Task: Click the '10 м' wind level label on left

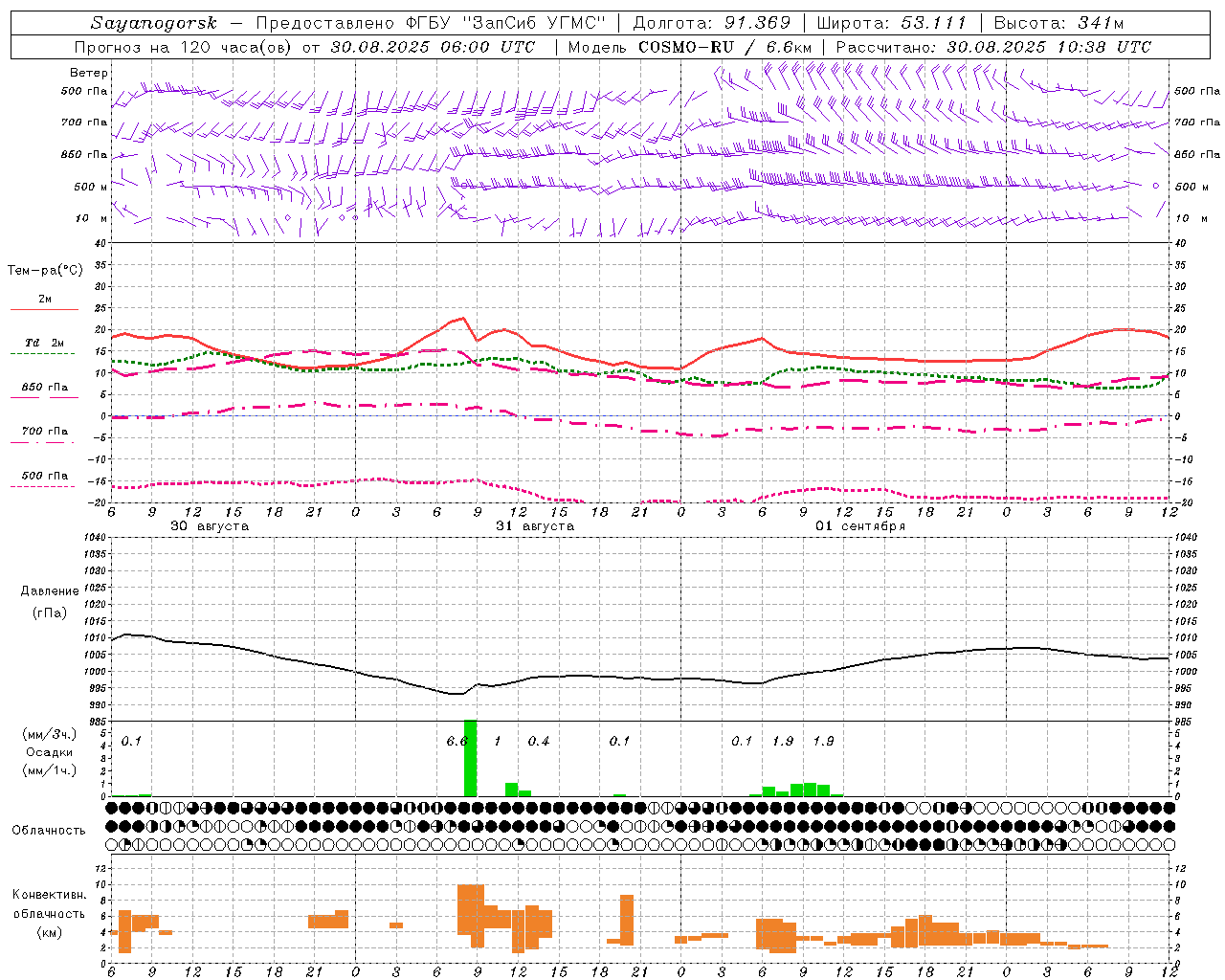Action: [93, 218]
